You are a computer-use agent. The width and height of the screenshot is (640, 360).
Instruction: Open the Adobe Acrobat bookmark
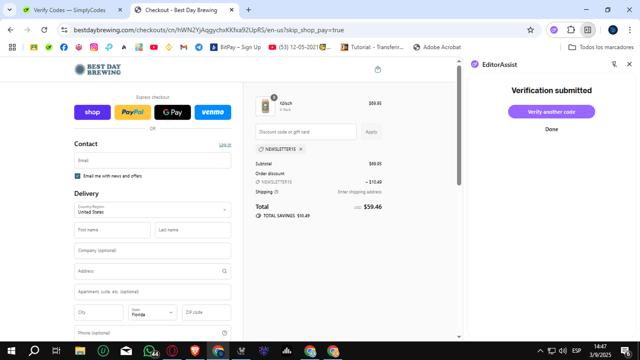pyautogui.click(x=437, y=47)
